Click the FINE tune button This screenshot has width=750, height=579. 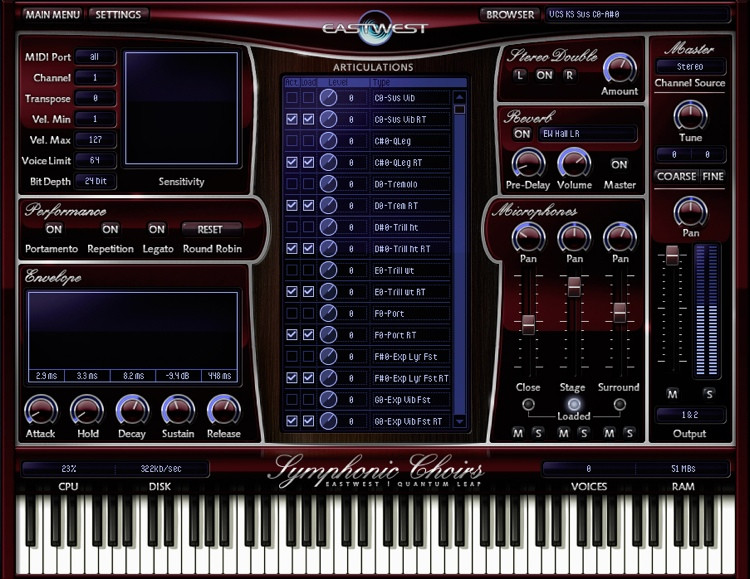tap(713, 177)
